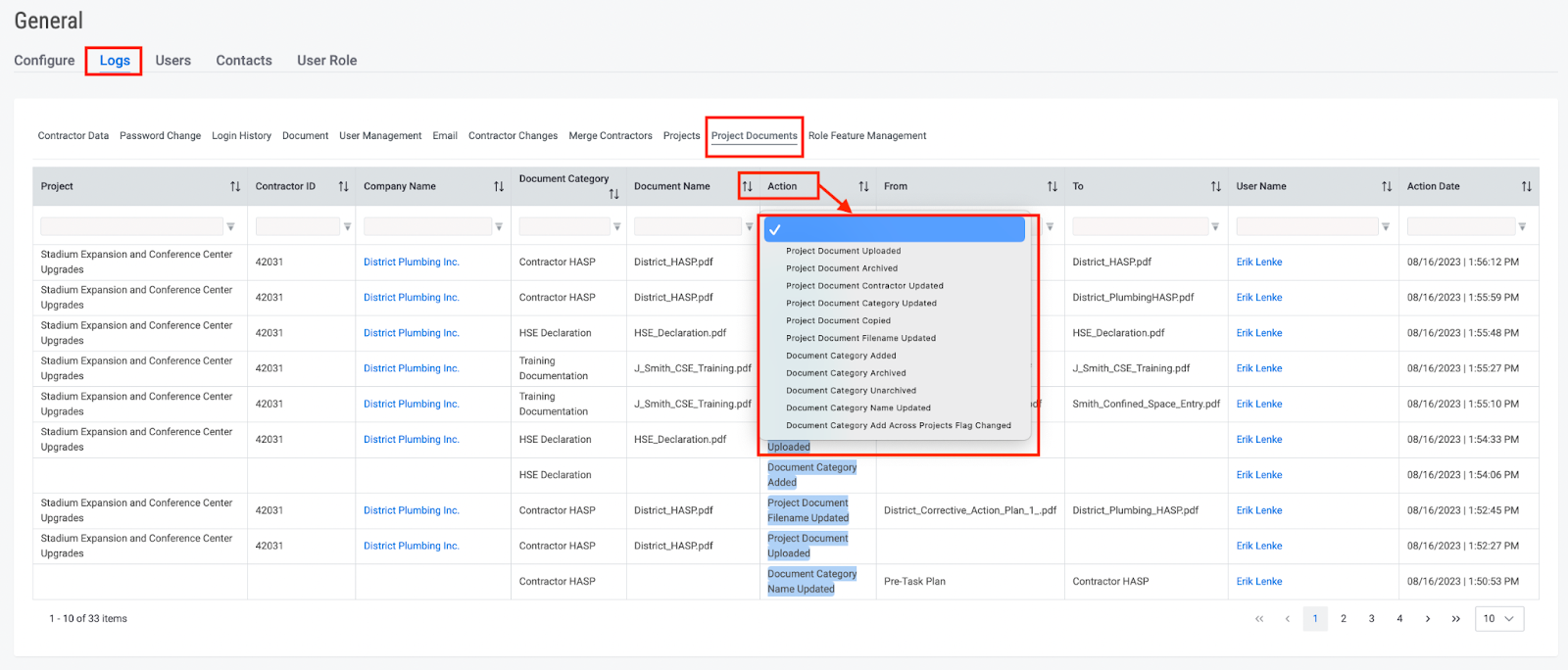Open the From column filter funnel

[1050, 227]
